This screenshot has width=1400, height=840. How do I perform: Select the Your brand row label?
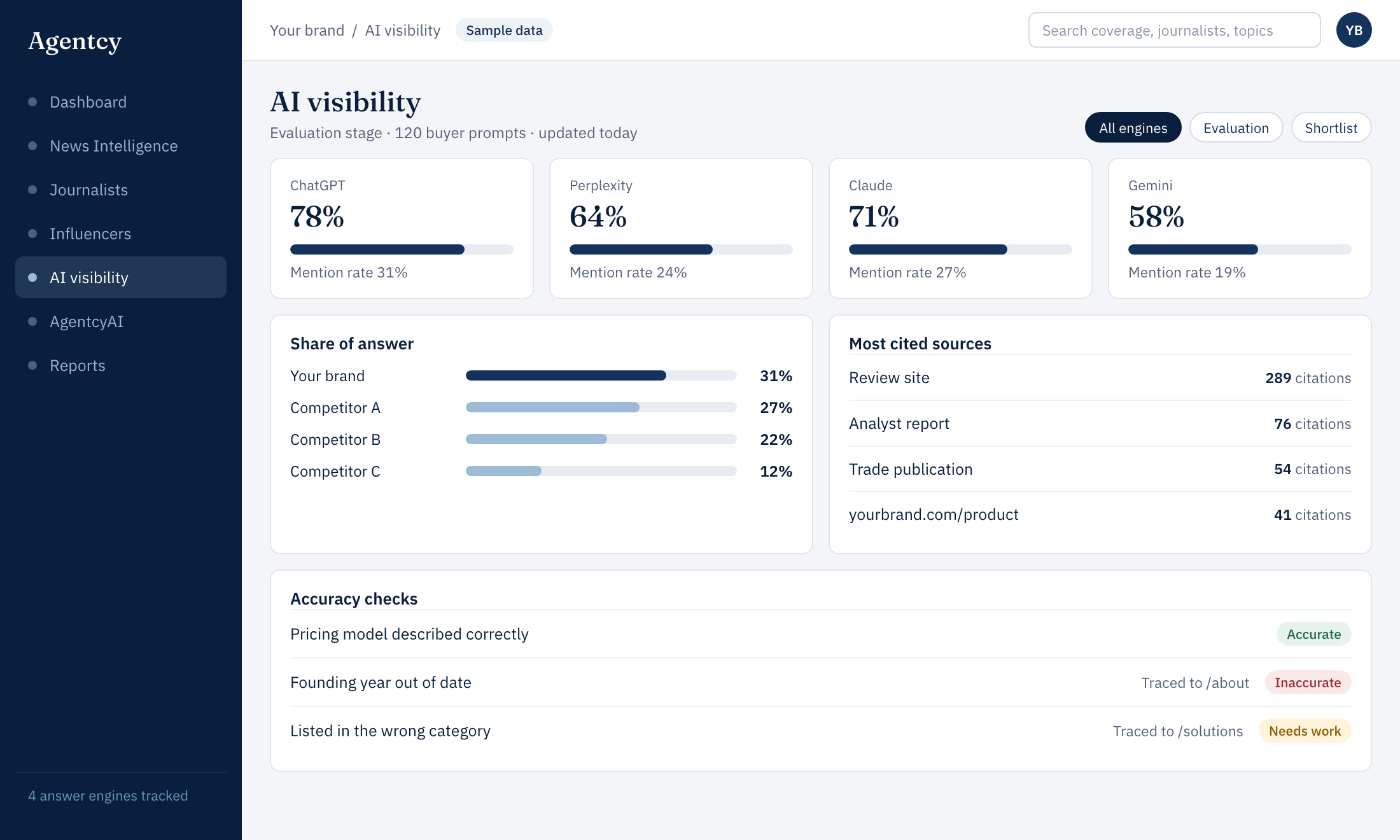(327, 376)
